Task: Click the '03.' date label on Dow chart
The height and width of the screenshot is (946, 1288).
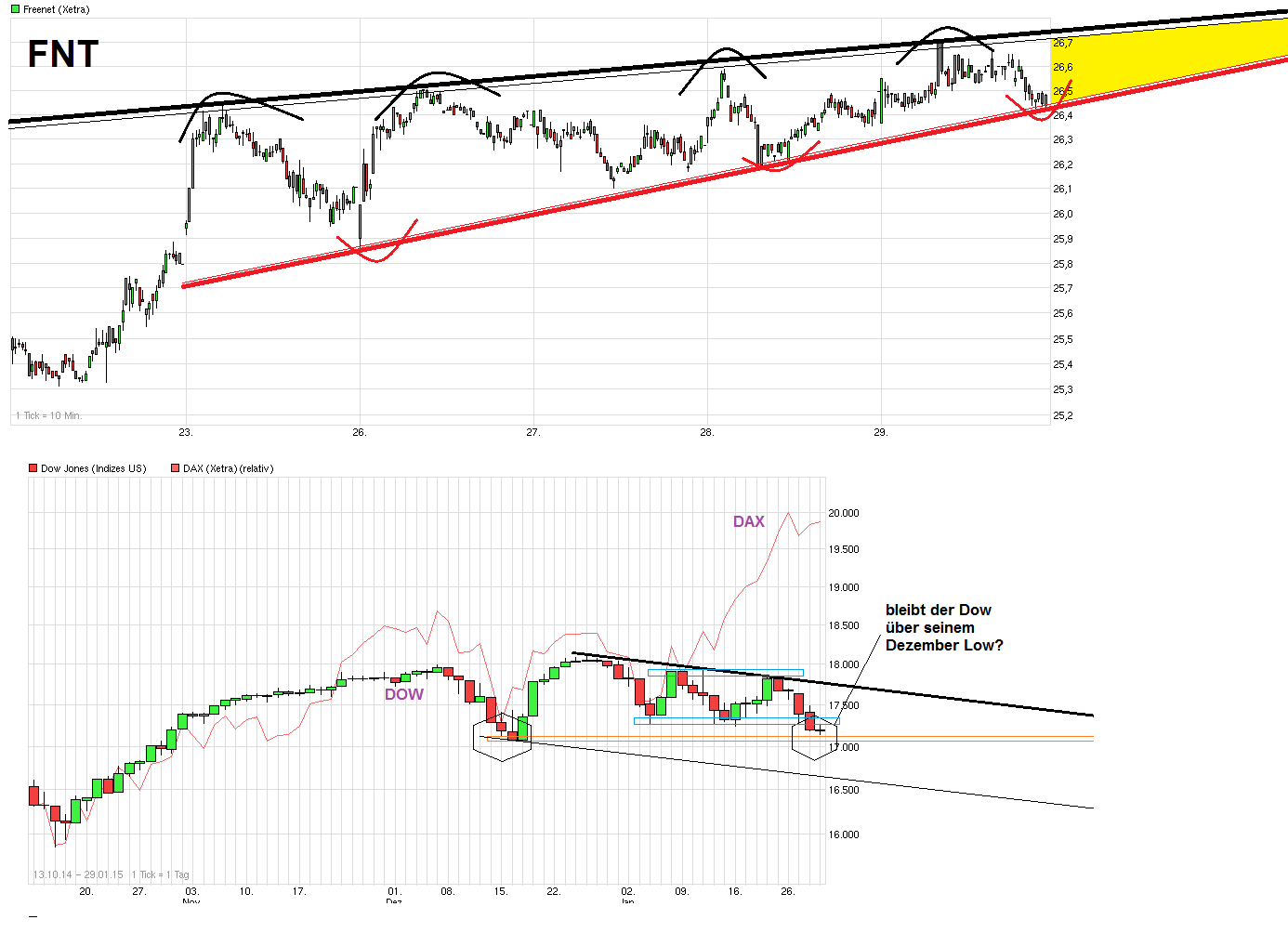Action: point(191,891)
